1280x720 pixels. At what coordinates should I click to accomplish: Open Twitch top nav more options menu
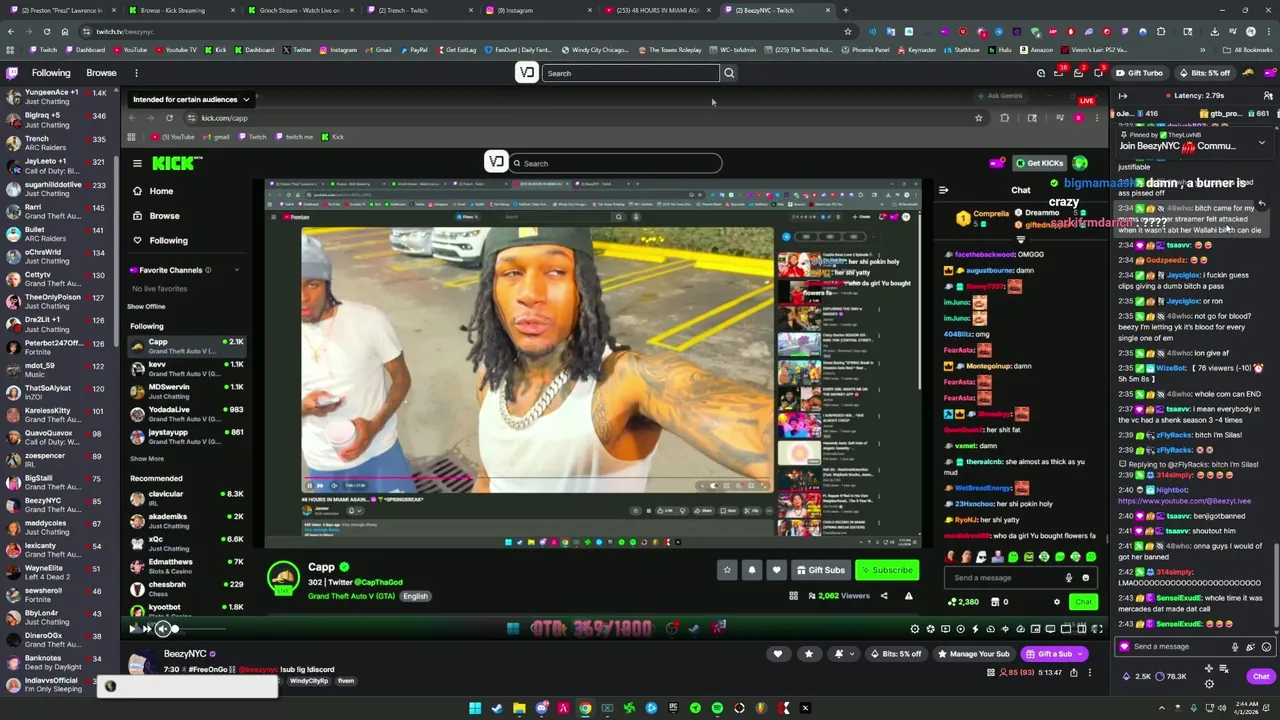pos(136,73)
